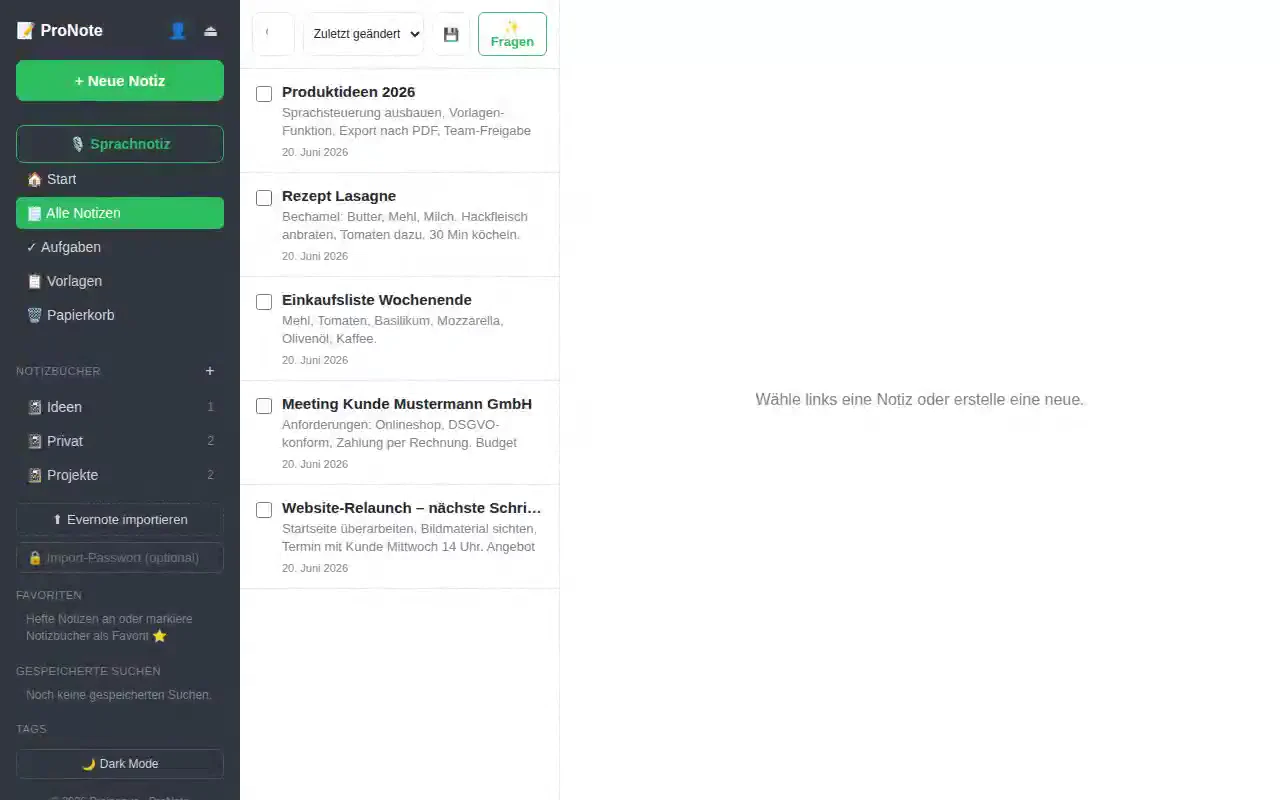Go to Start in the sidebar
This screenshot has width=1280, height=800.
coord(120,179)
